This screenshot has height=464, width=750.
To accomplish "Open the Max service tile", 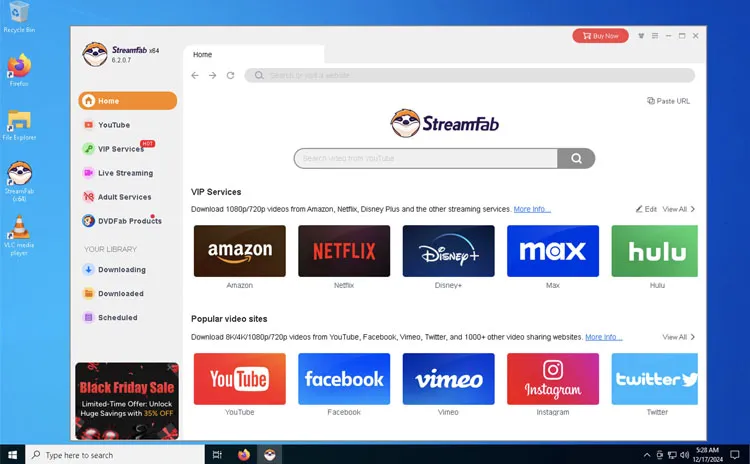I will (x=553, y=251).
